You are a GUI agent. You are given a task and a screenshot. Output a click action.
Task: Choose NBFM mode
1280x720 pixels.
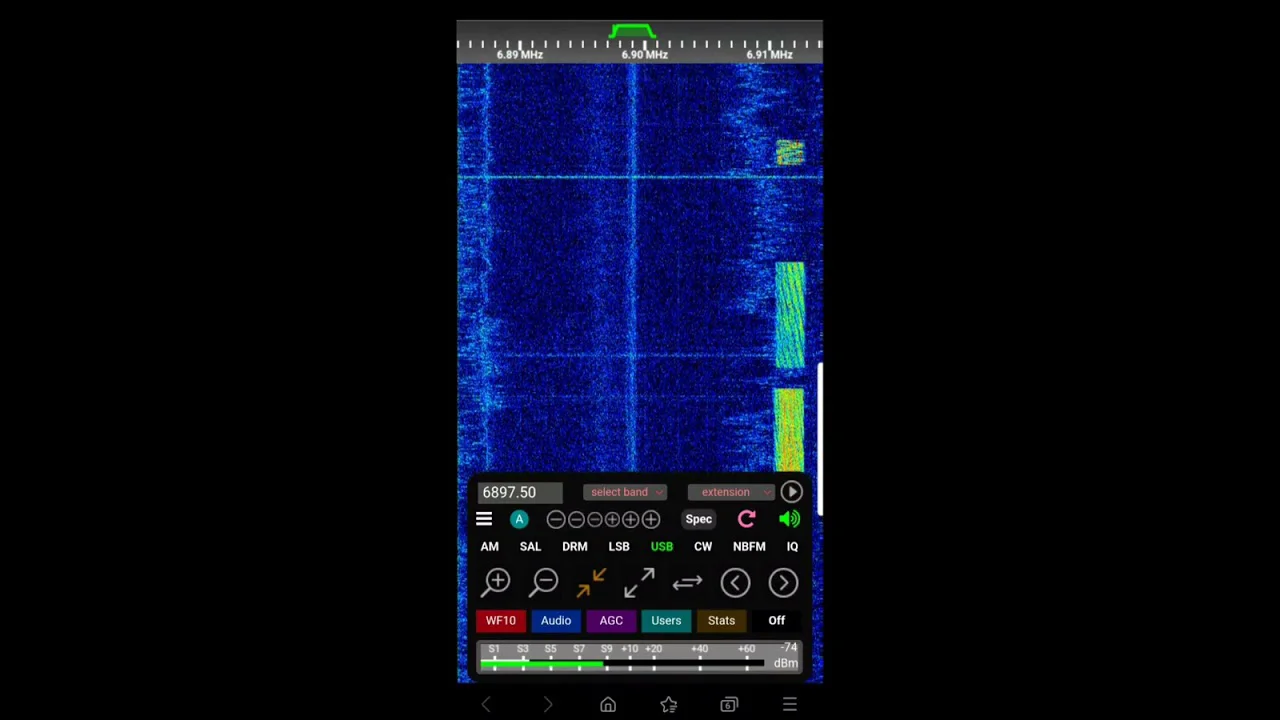[x=749, y=547]
